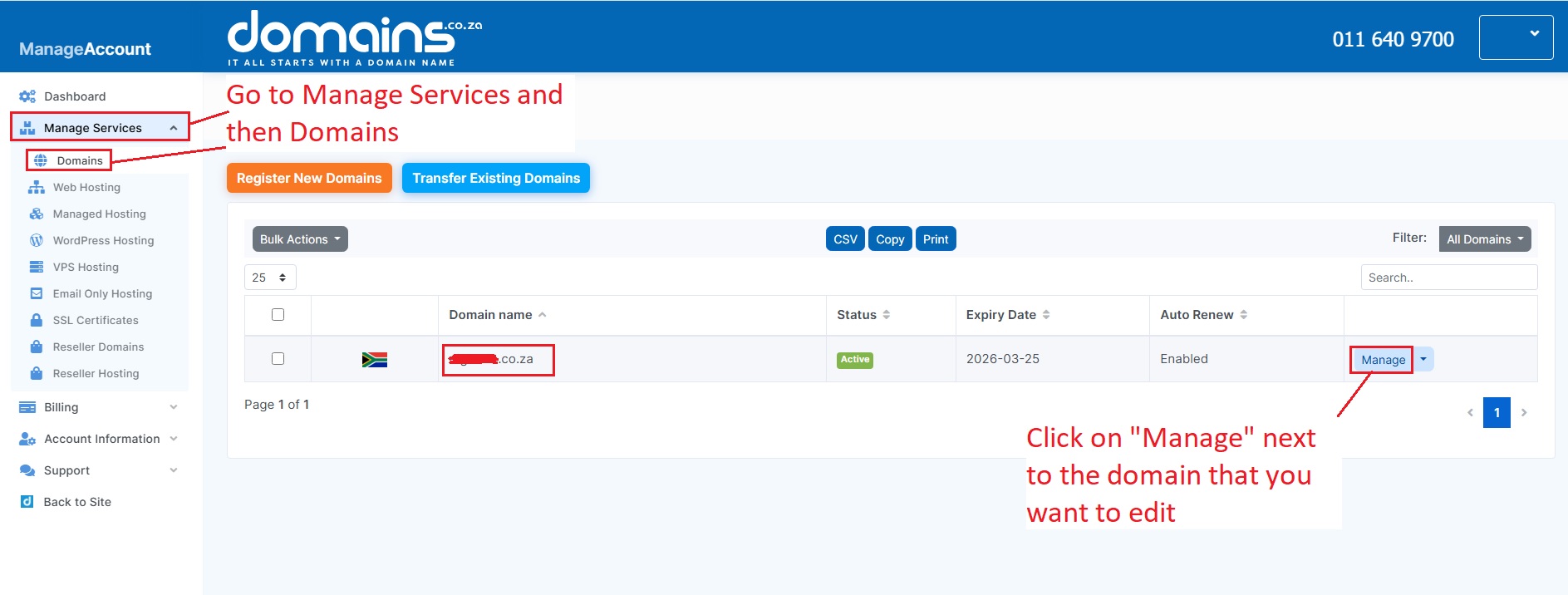The width and height of the screenshot is (1568, 595).
Task: Click the Dashboard gears icon
Action: point(27,96)
